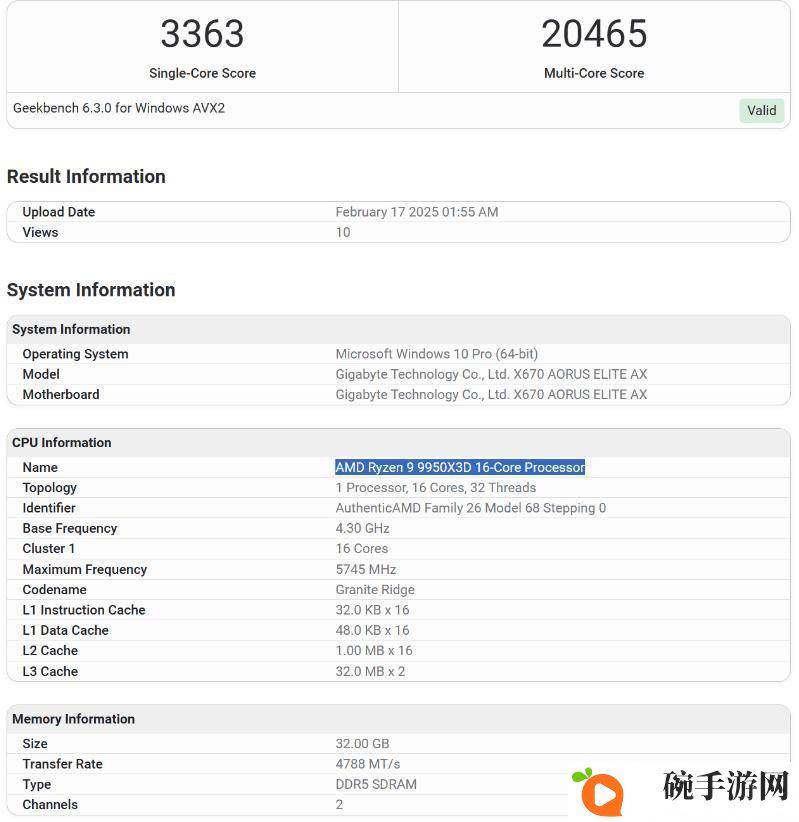Click highlighted AMD Ryzen 9 9950X3D processor name
Image resolution: width=799 pixels, height=822 pixels.
pyautogui.click(x=460, y=467)
